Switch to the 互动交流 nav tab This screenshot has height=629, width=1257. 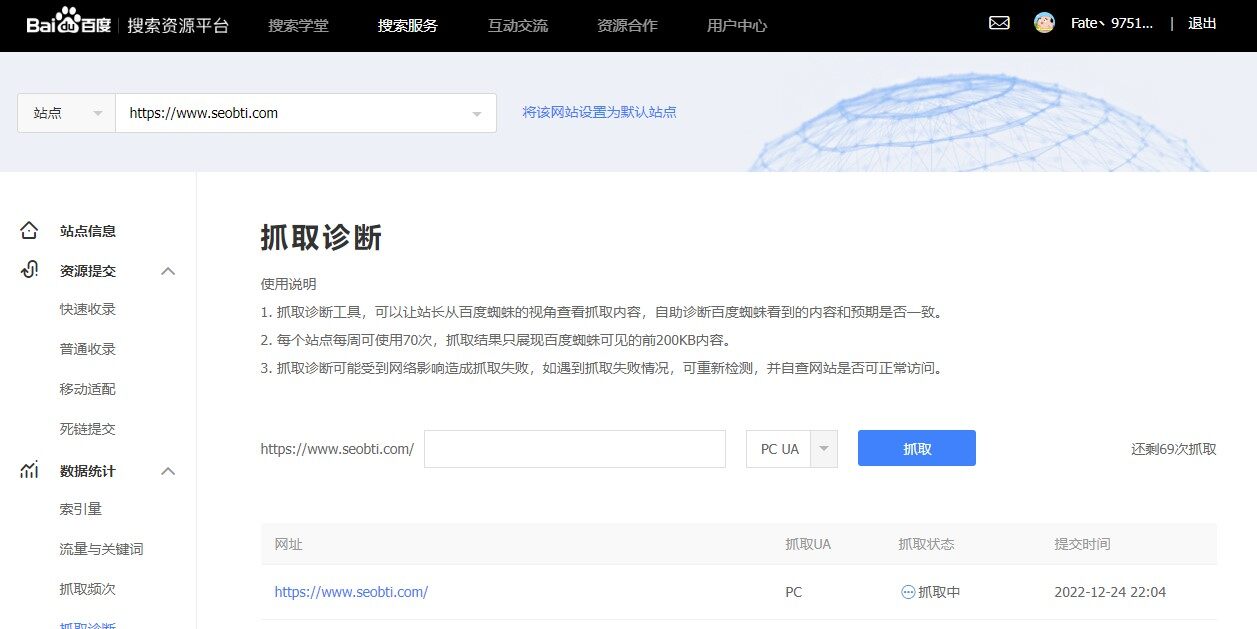coord(517,25)
